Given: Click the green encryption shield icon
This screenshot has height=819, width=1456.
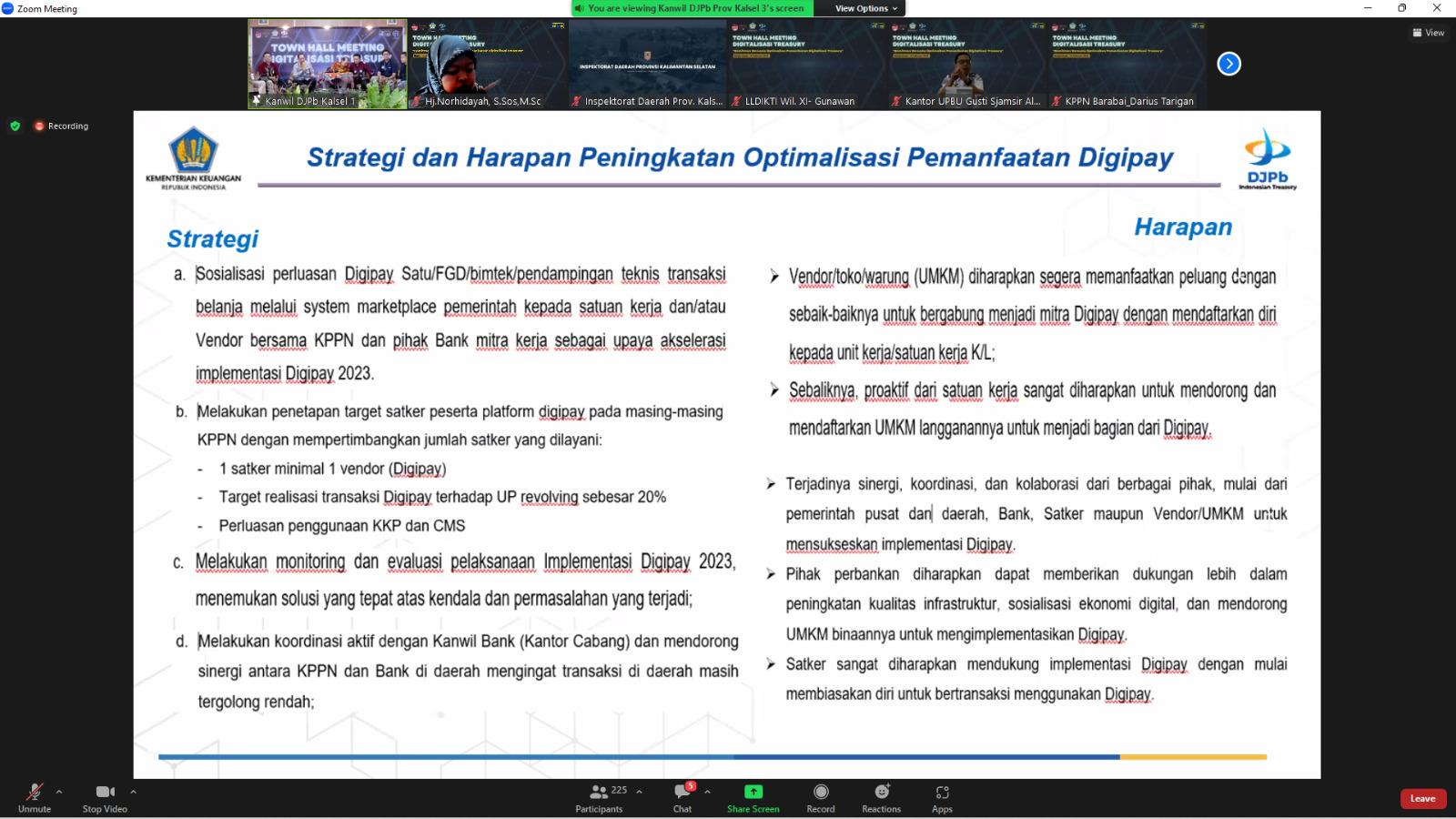Looking at the screenshot, I should tap(15, 126).
